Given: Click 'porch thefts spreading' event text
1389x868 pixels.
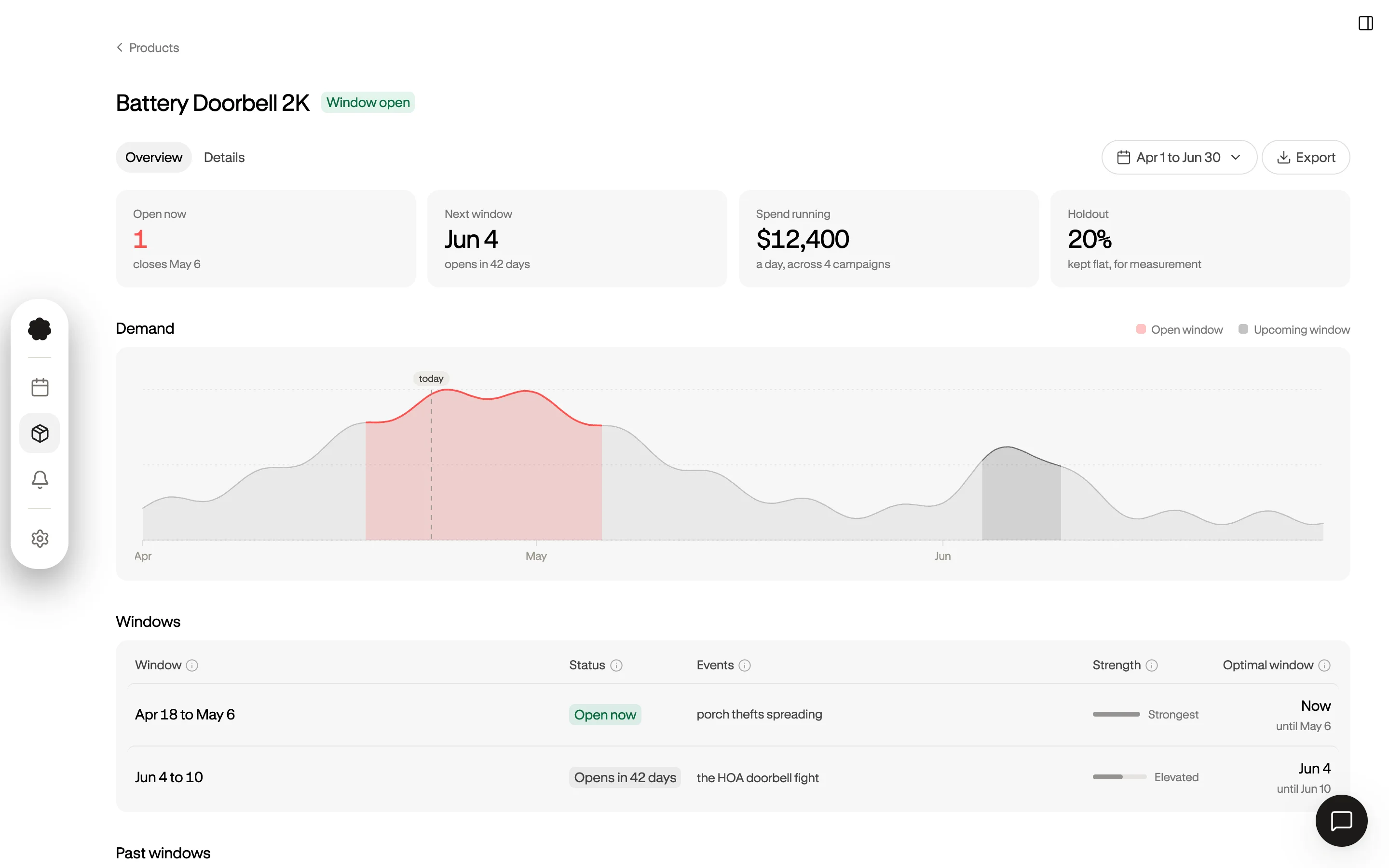Looking at the screenshot, I should click(x=759, y=715).
